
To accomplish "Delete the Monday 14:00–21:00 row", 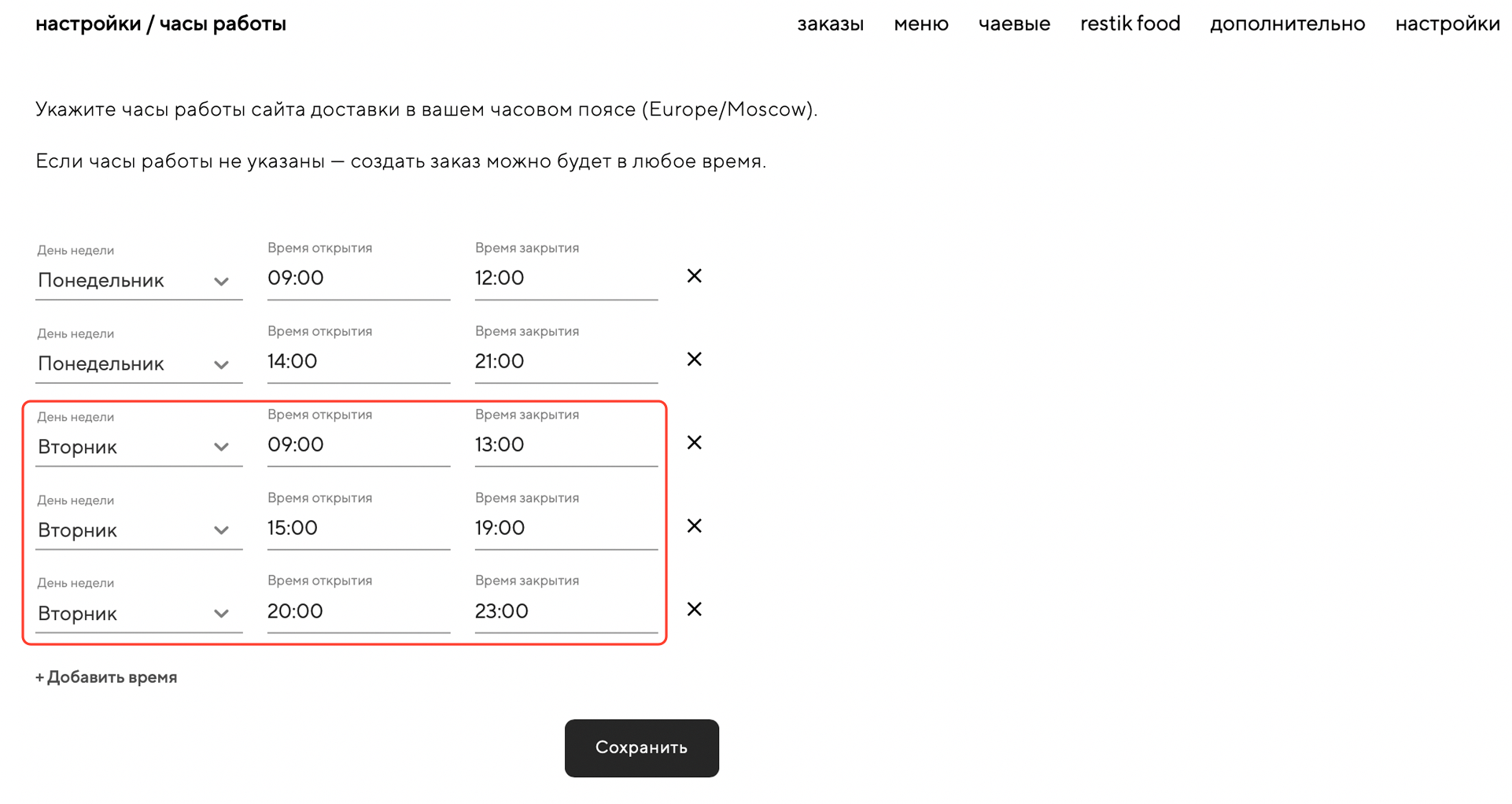I will (x=694, y=360).
